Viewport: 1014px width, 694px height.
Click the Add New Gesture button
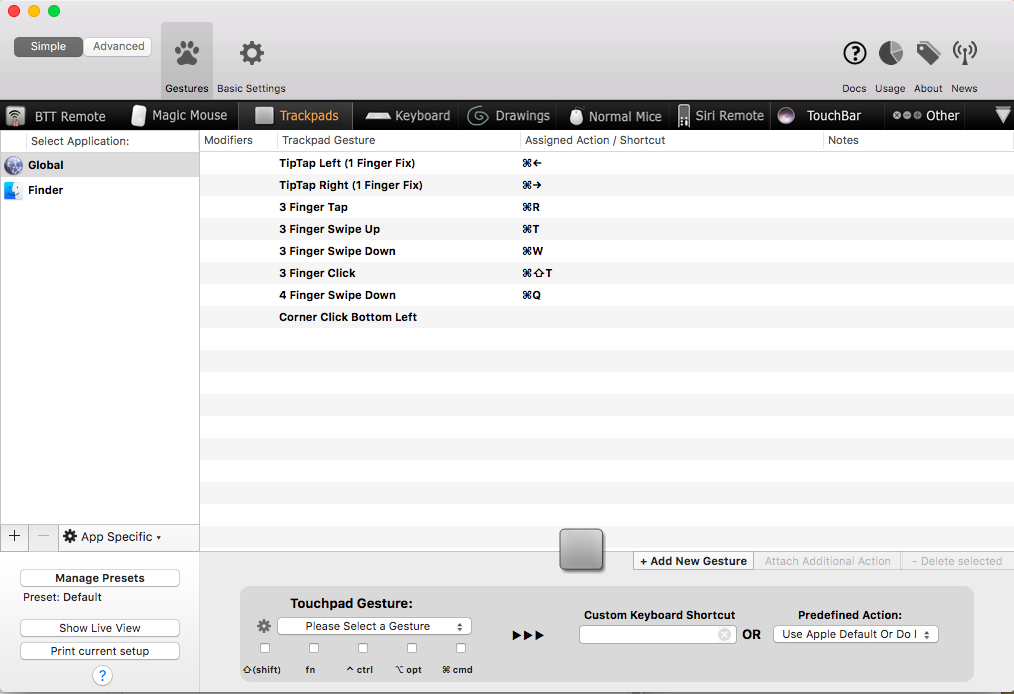(693, 561)
